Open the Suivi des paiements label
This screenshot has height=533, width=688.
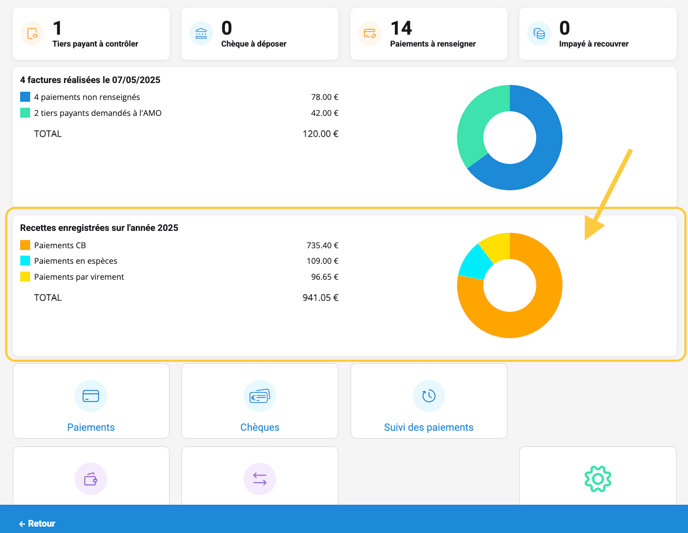(428, 427)
